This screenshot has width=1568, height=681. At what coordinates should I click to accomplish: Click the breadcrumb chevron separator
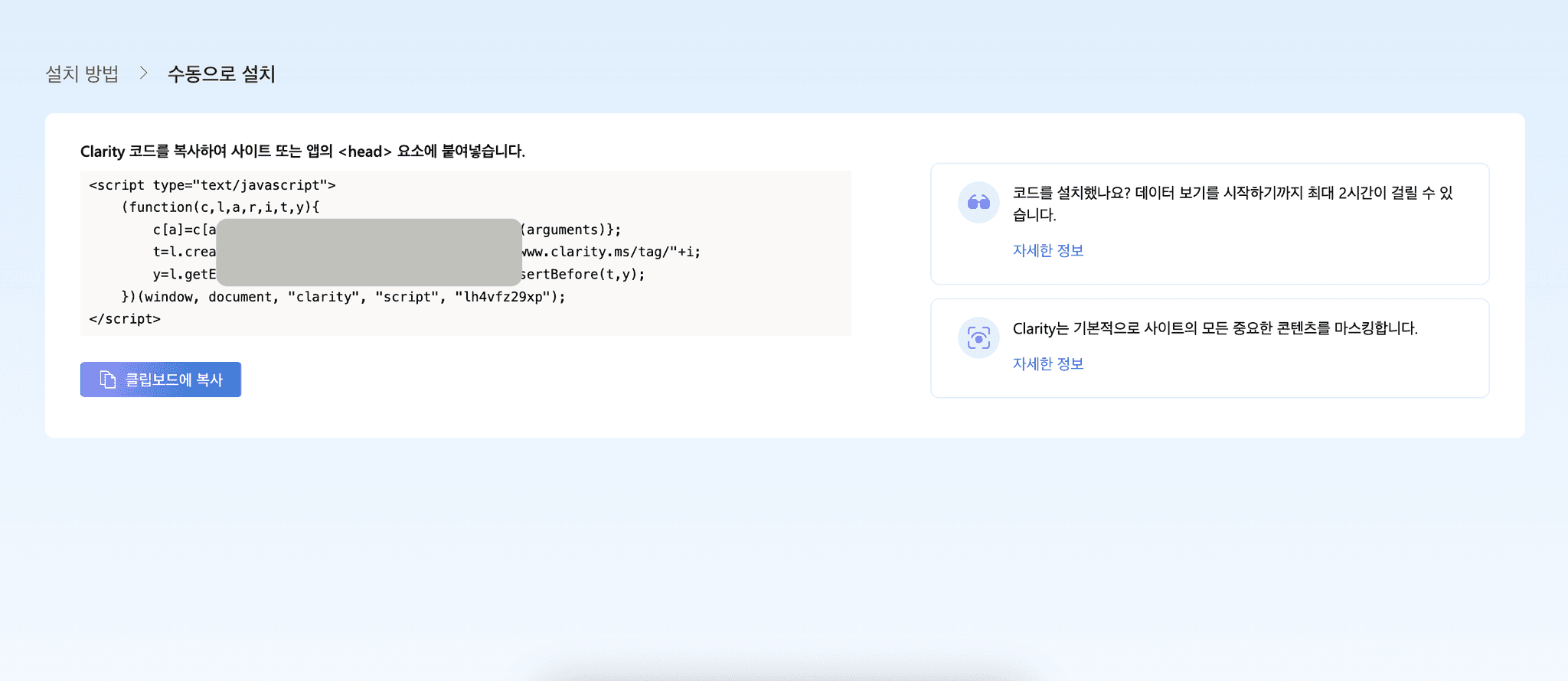(x=143, y=73)
